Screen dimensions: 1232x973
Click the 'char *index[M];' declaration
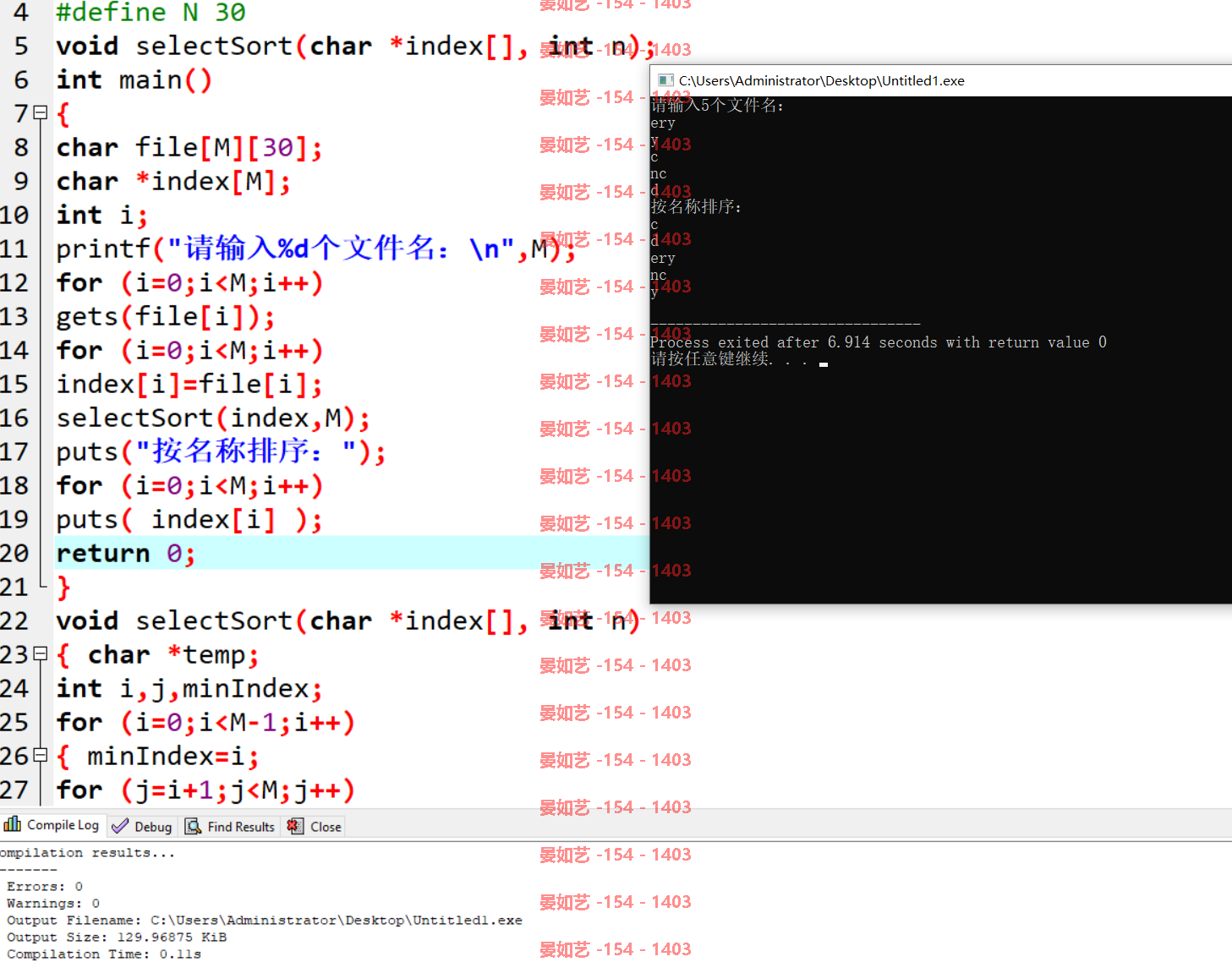click(173, 181)
